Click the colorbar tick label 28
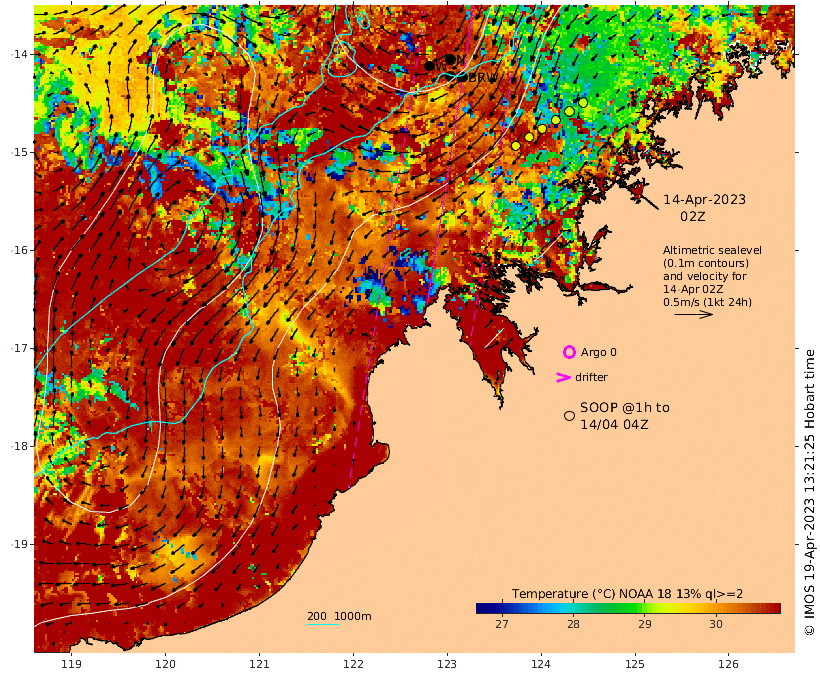This screenshot has height=680, width=820. pos(573,624)
